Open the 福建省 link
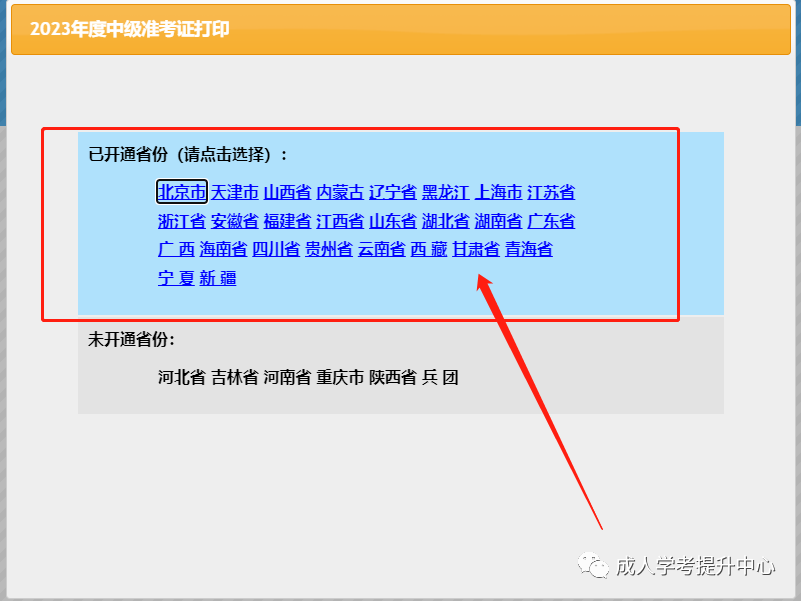 coord(288,221)
